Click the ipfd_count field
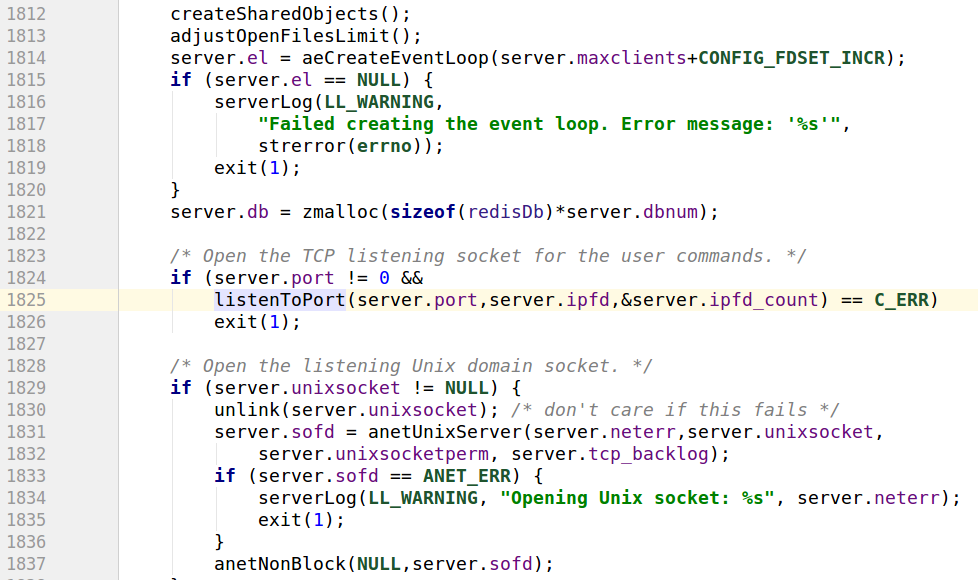 coord(763,300)
